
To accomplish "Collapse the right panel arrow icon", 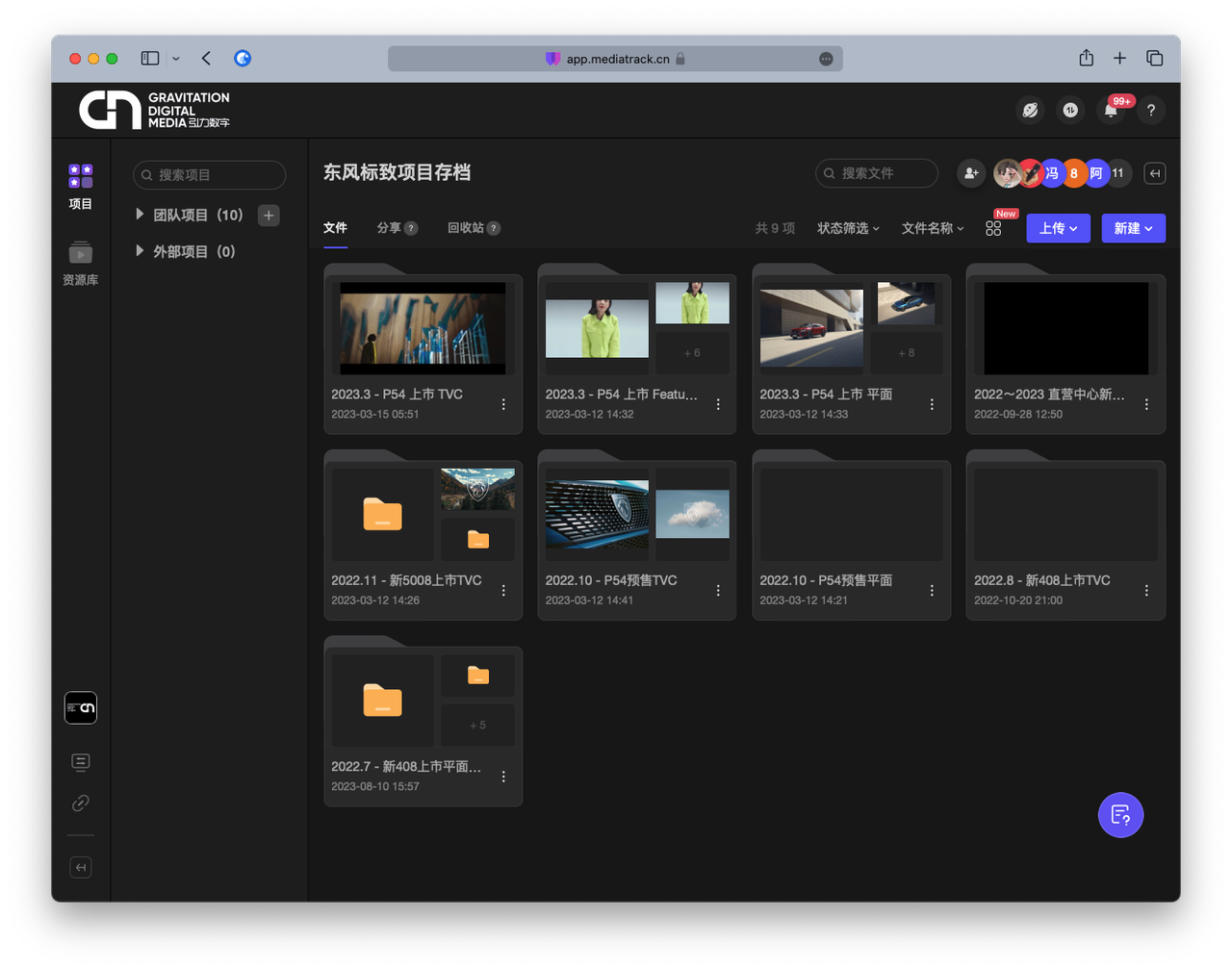I will [1155, 173].
